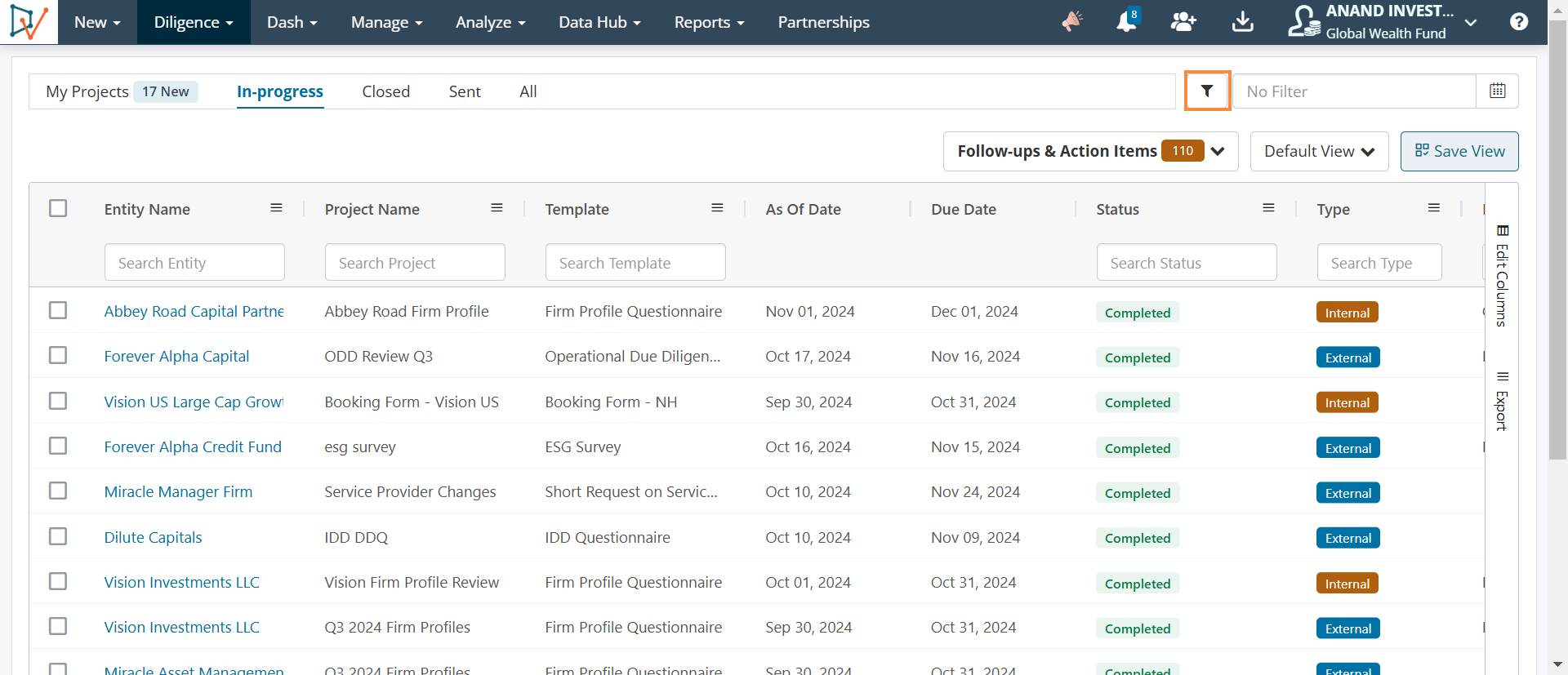Toggle the select-all header checkbox
This screenshot has height=675, width=1568.
pyautogui.click(x=58, y=208)
